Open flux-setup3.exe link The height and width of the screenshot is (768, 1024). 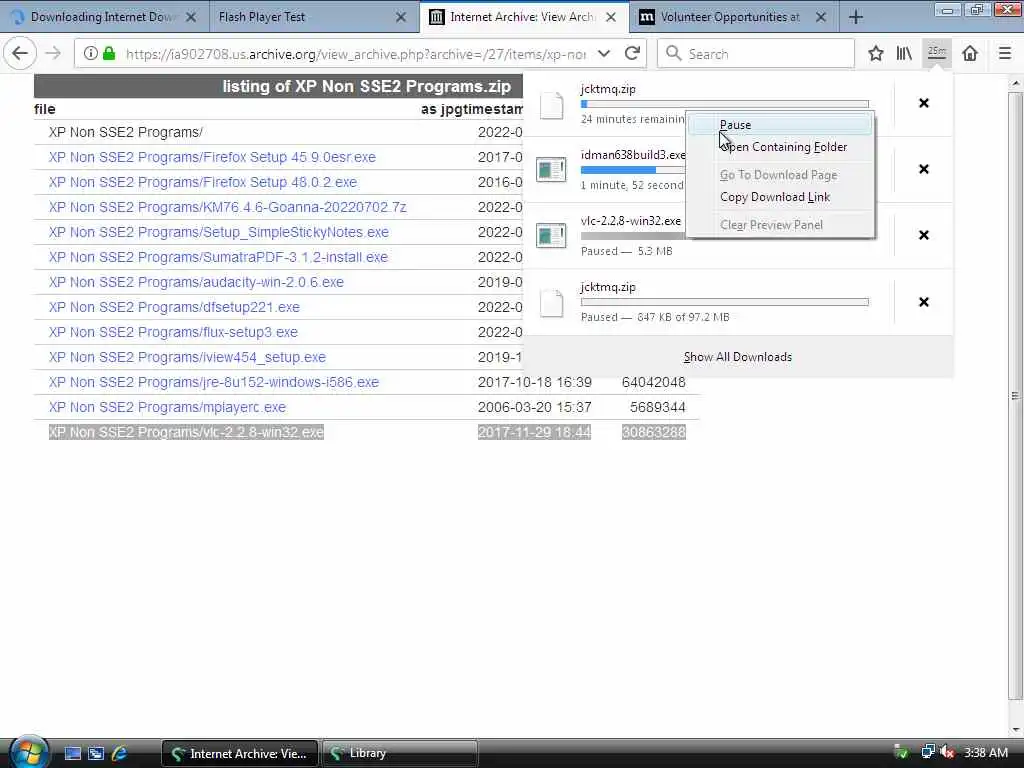point(173,332)
